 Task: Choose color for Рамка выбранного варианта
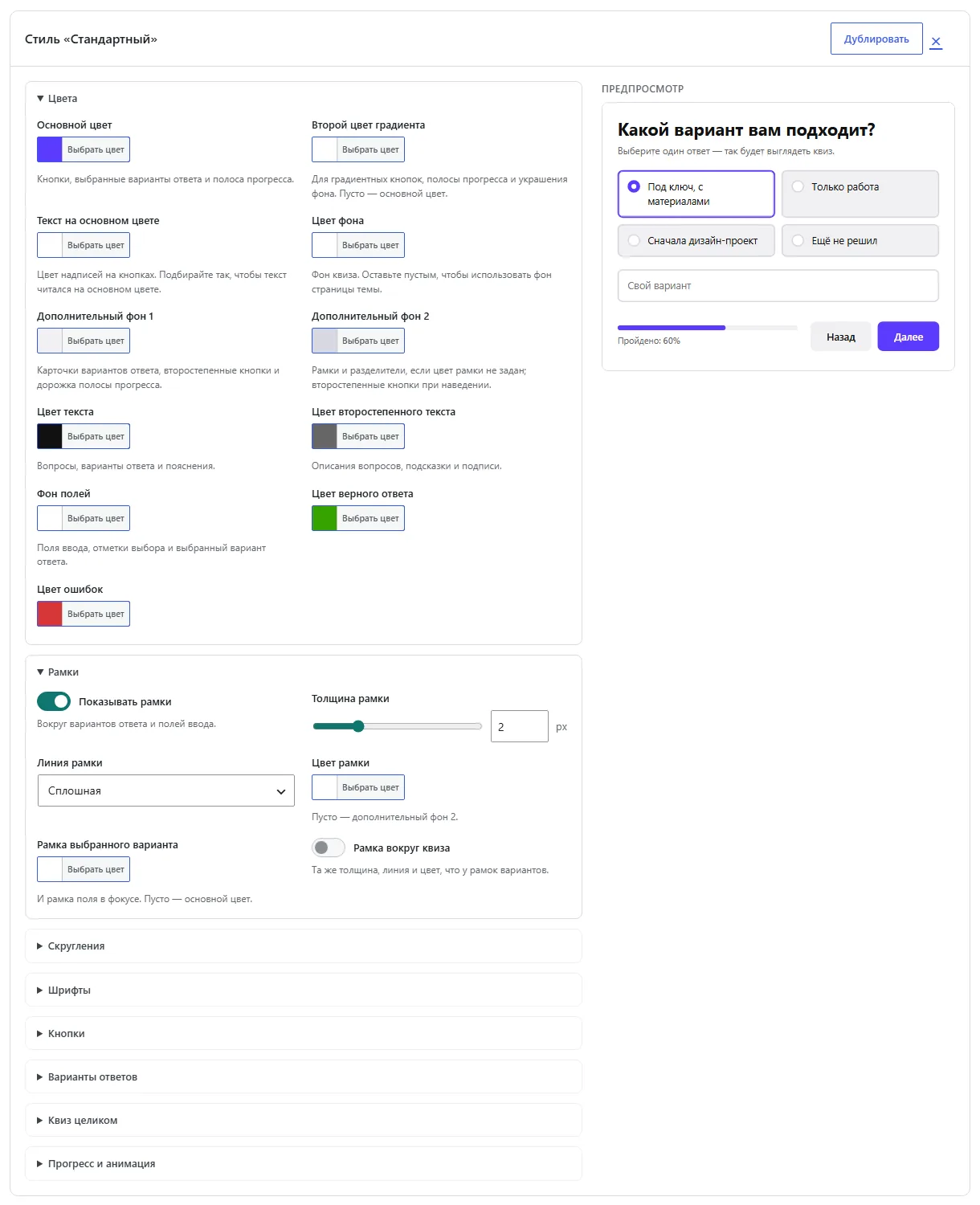pyautogui.click(x=84, y=869)
